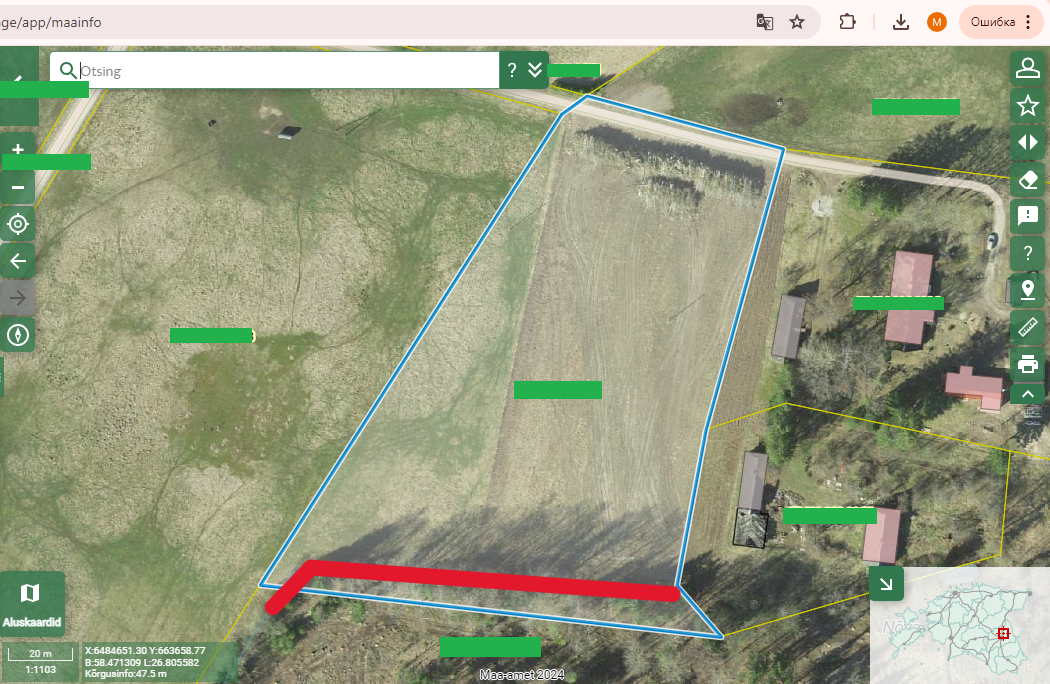Open the measure ruler tool
The width and height of the screenshot is (1050, 684).
point(1027,326)
